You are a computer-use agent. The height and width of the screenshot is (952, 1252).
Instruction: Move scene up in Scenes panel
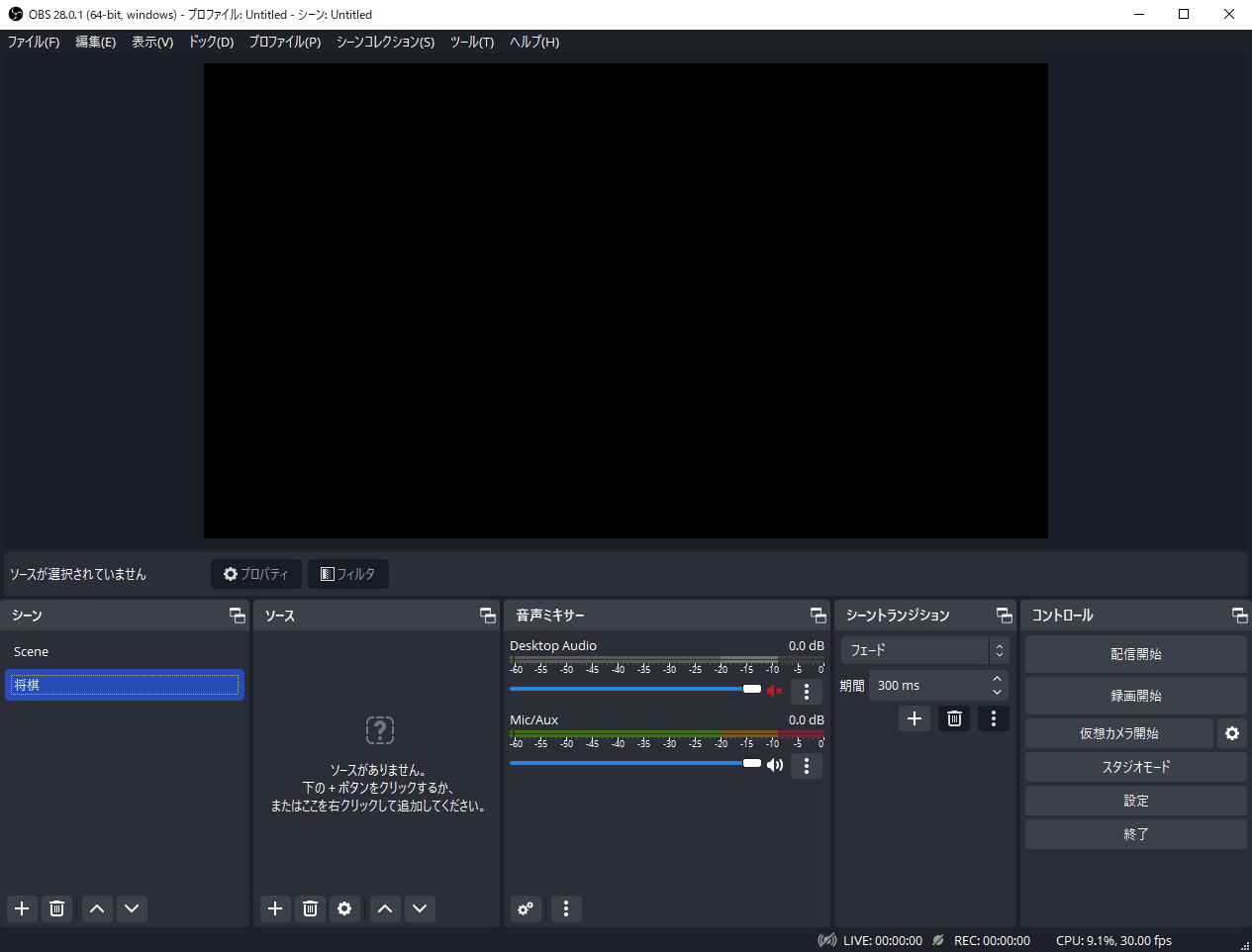point(97,908)
